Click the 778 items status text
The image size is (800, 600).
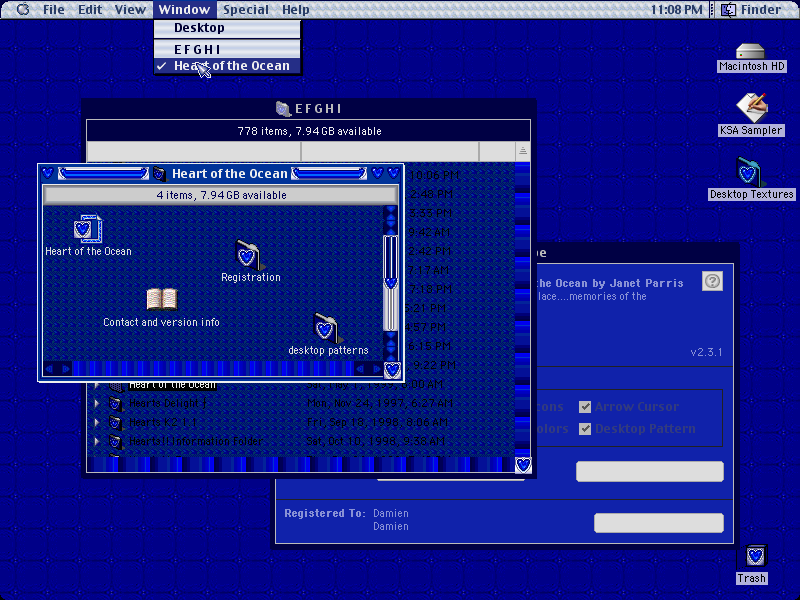coord(309,131)
